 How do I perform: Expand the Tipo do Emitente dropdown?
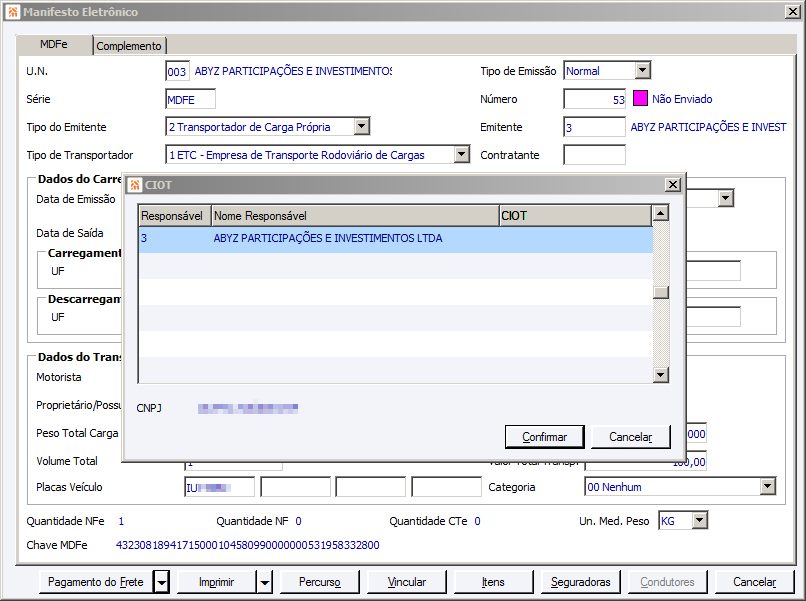pyautogui.click(x=361, y=126)
